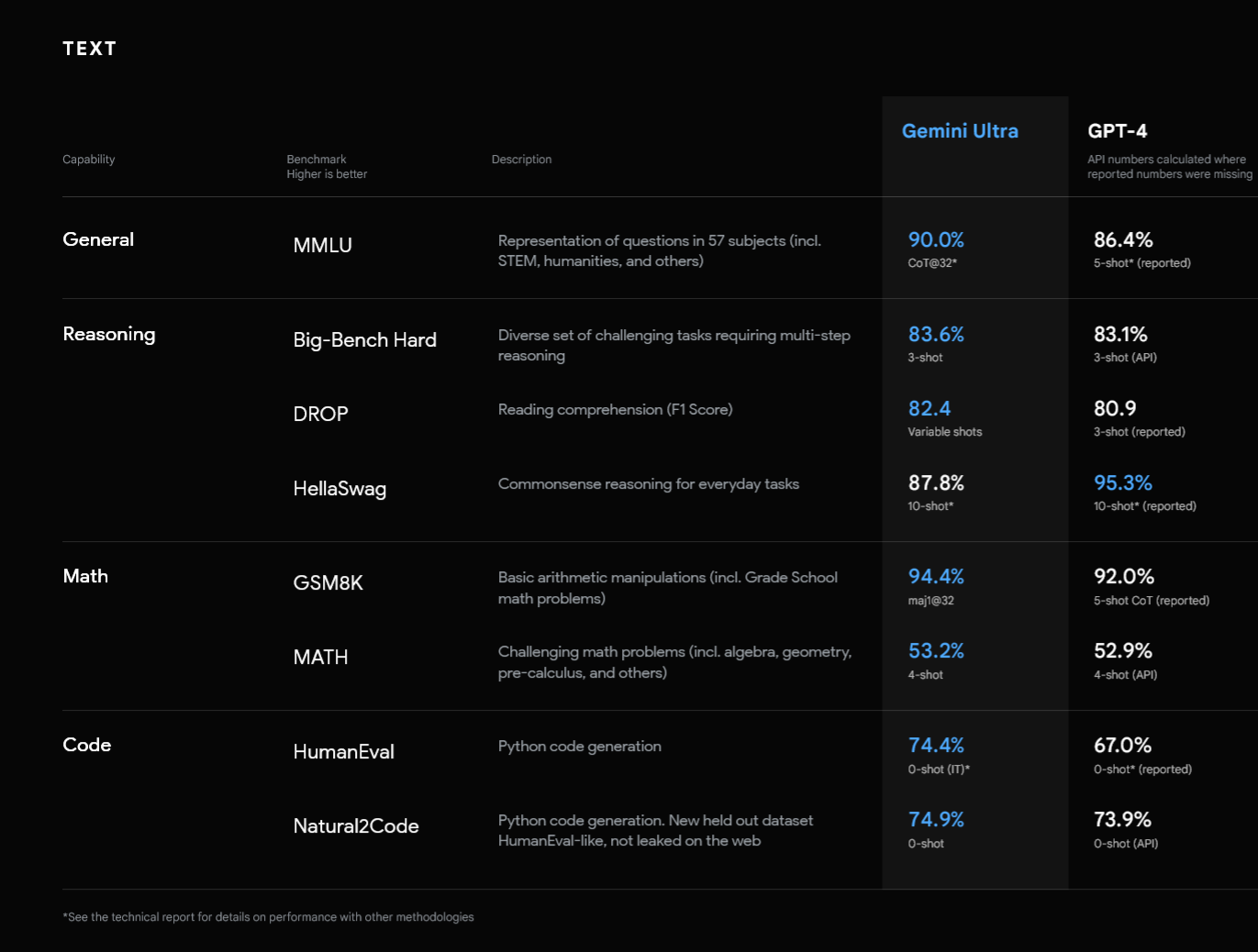Click the 'New held out dataset' description

click(655, 831)
